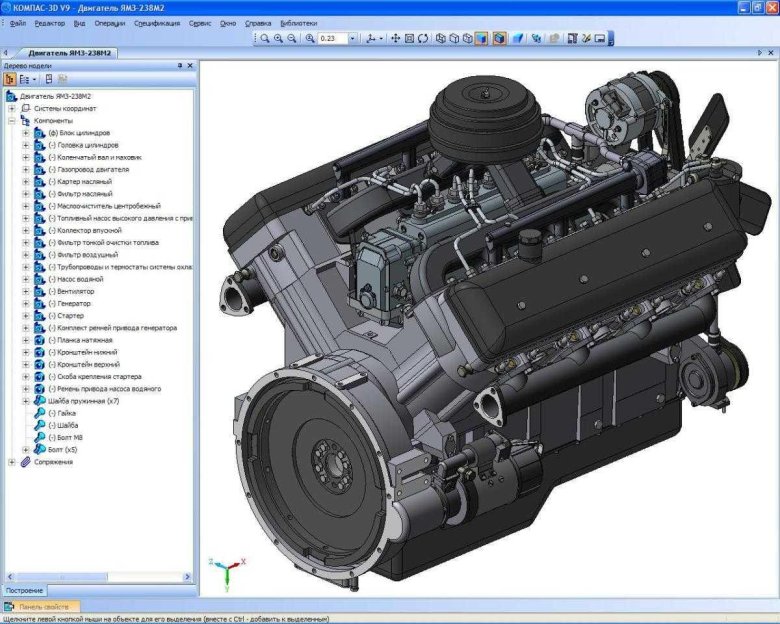Switch to the Построение tab
The image size is (780, 624).
pyautogui.click(x=24, y=591)
